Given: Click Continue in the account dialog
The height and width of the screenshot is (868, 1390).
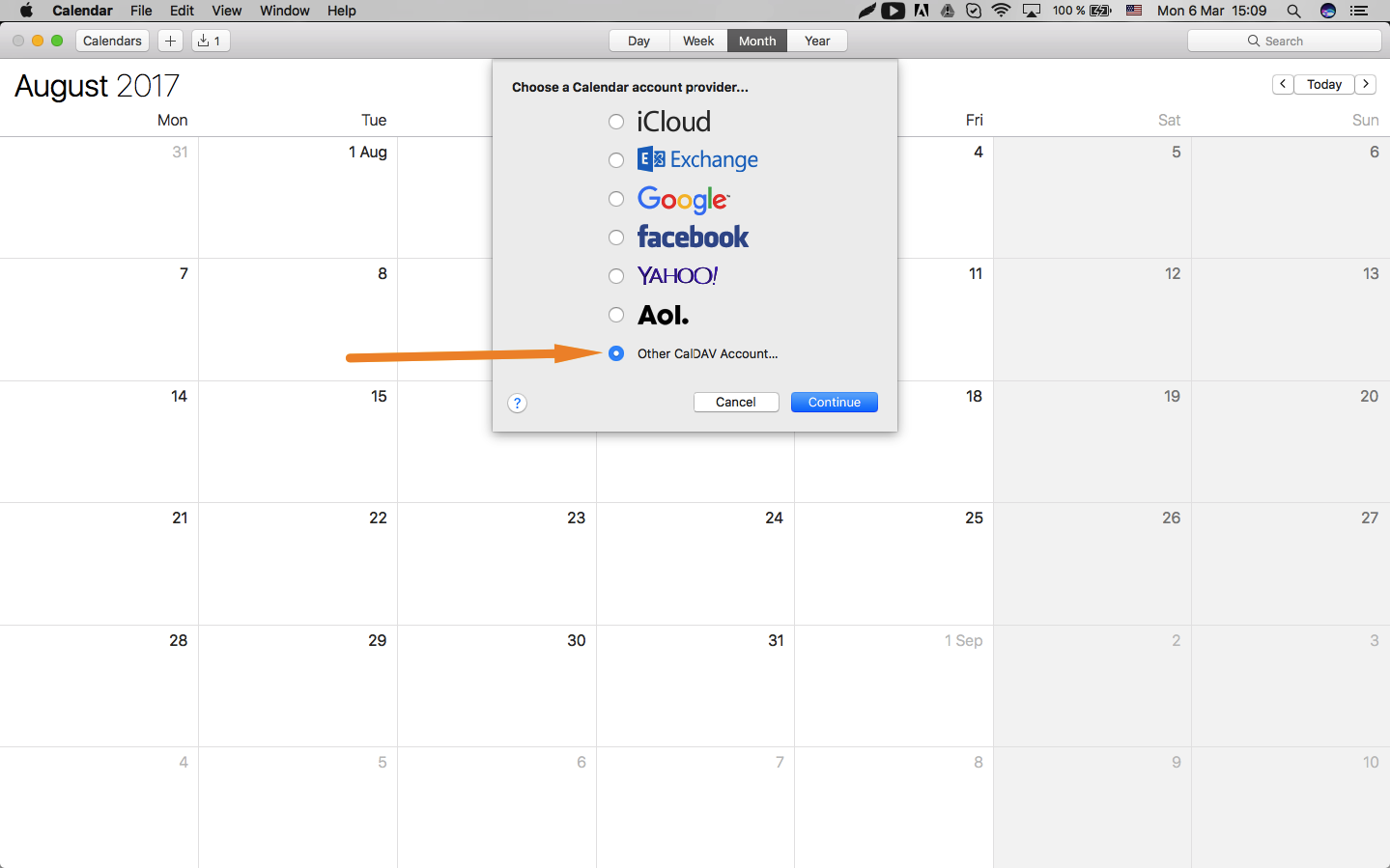Looking at the screenshot, I should click(x=835, y=402).
